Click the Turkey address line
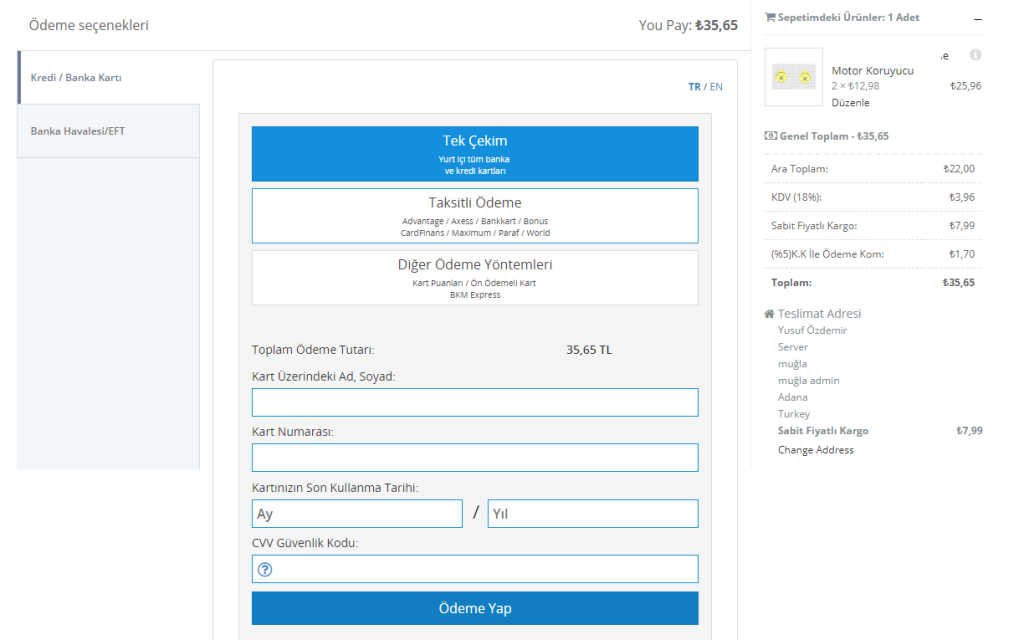Screen dimensions: 1024x640 coord(793,414)
